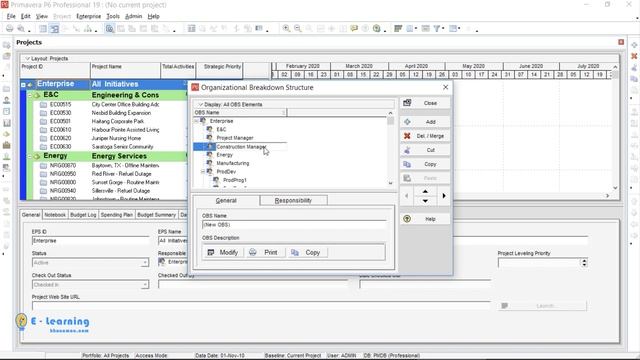Click the move up arrow in OBS dialog

(425, 191)
